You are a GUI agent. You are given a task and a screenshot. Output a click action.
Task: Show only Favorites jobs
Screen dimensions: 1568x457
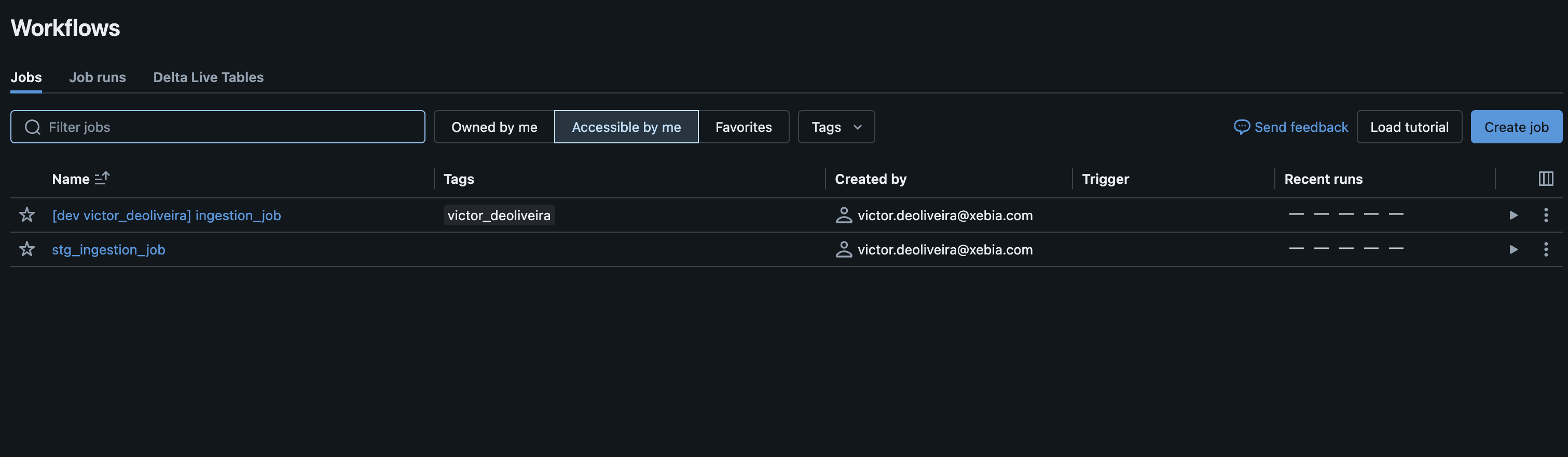pos(743,127)
